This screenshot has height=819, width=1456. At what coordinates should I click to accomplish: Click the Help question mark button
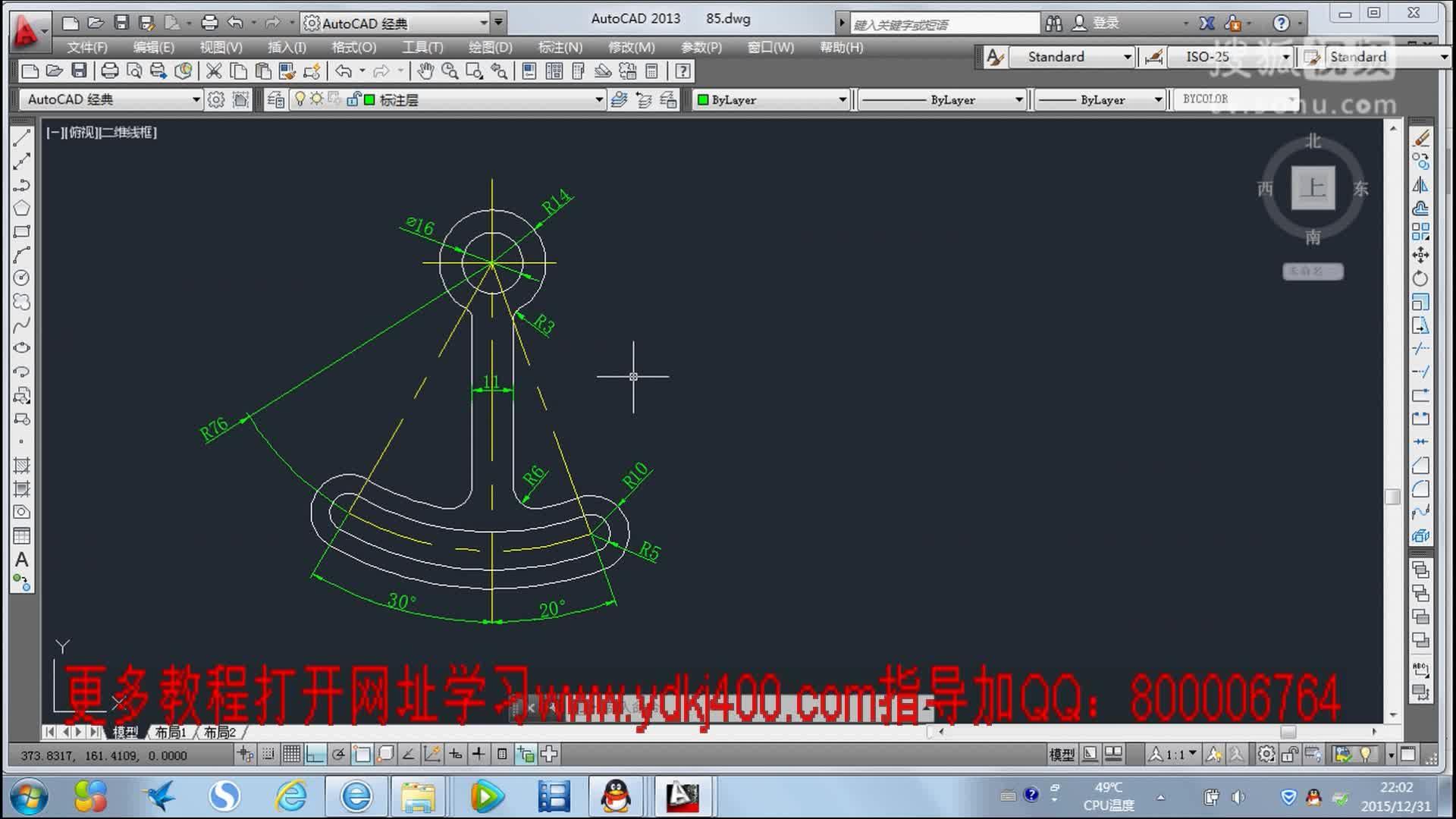click(x=681, y=71)
